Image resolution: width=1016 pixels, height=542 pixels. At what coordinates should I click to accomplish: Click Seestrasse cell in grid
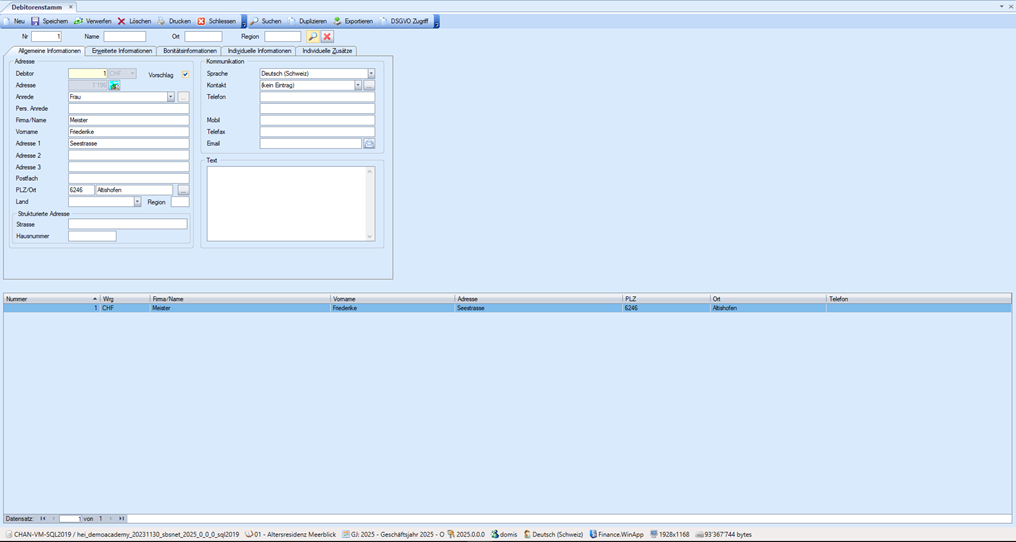(538, 309)
